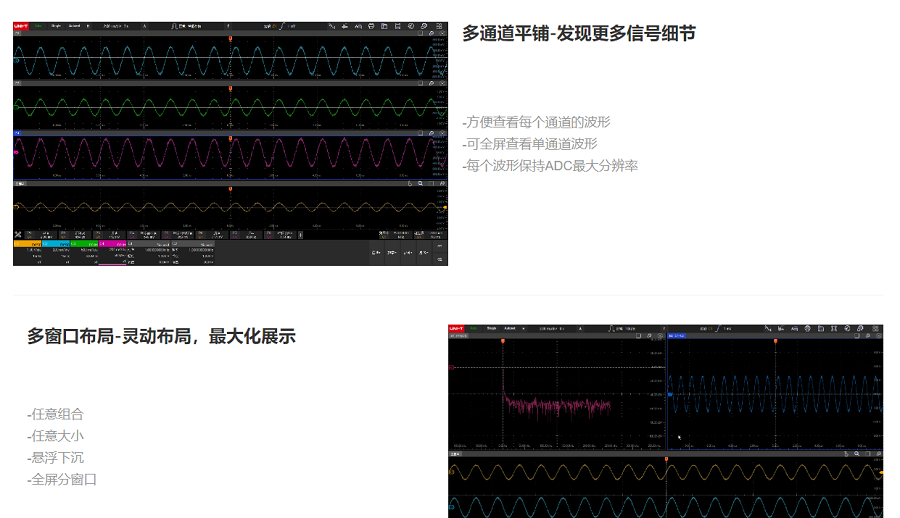
Task: Click the printer icon in the upper oscilloscope toolbar
Action: pos(371,26)
